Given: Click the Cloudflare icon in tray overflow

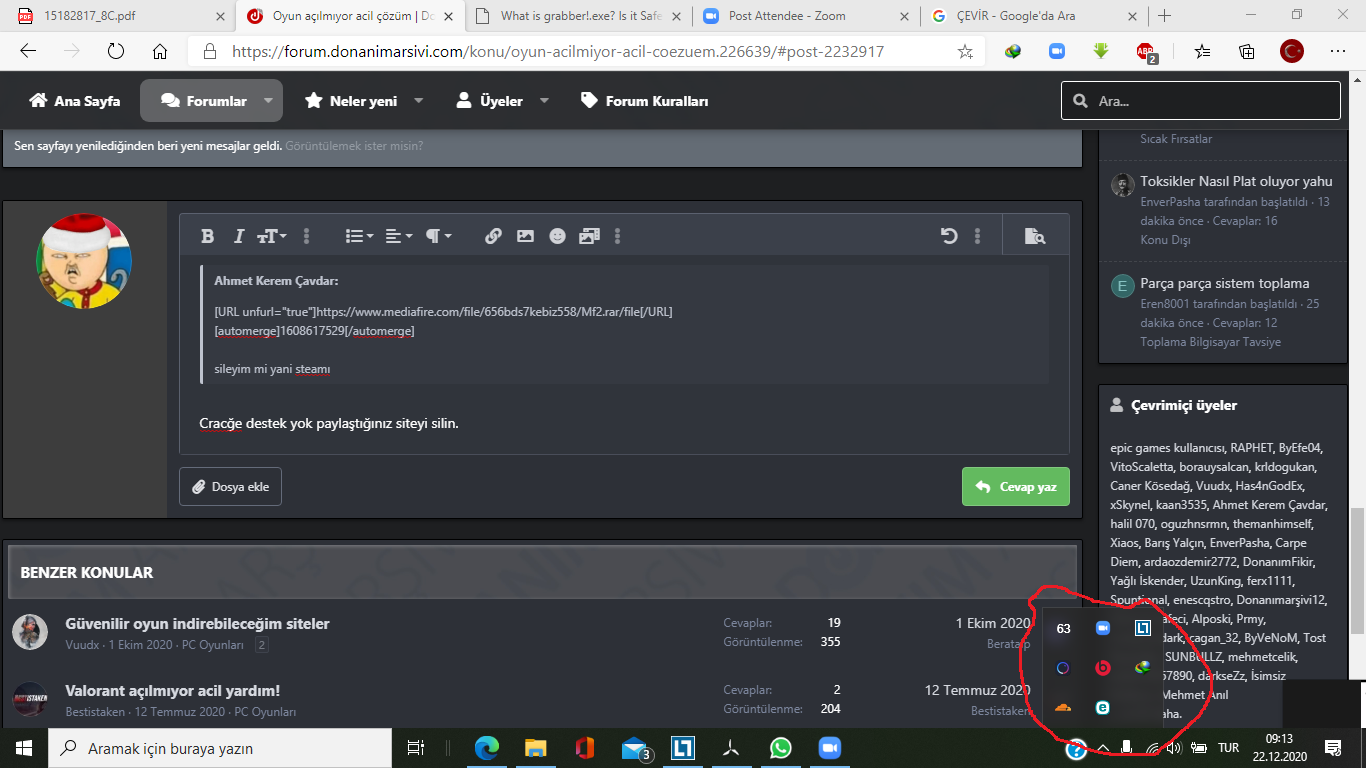Looking at the screenshot, I should pyautogui.click(x=1063, y=708).
